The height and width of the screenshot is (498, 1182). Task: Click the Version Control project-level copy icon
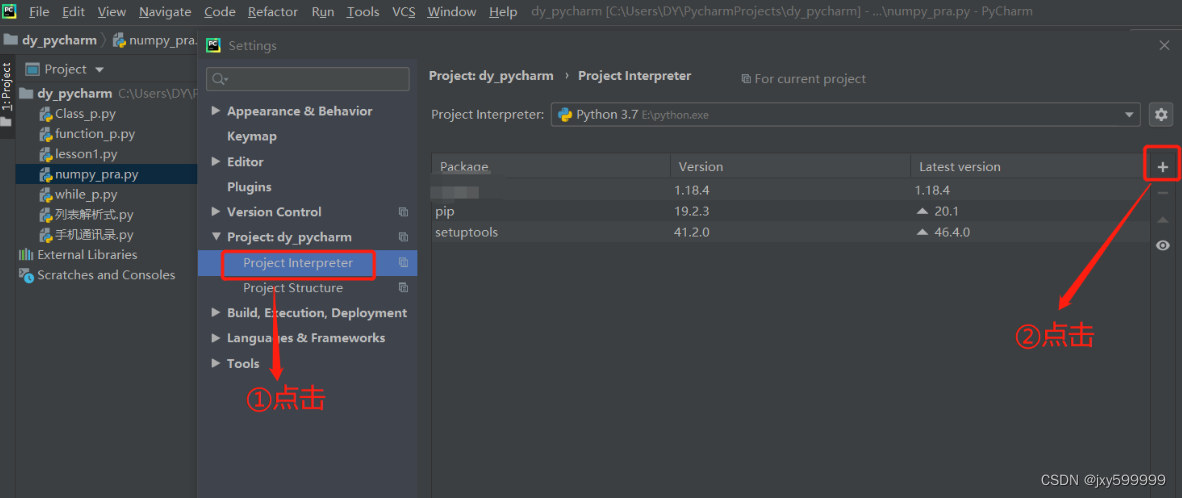click(x=403, y=212)
